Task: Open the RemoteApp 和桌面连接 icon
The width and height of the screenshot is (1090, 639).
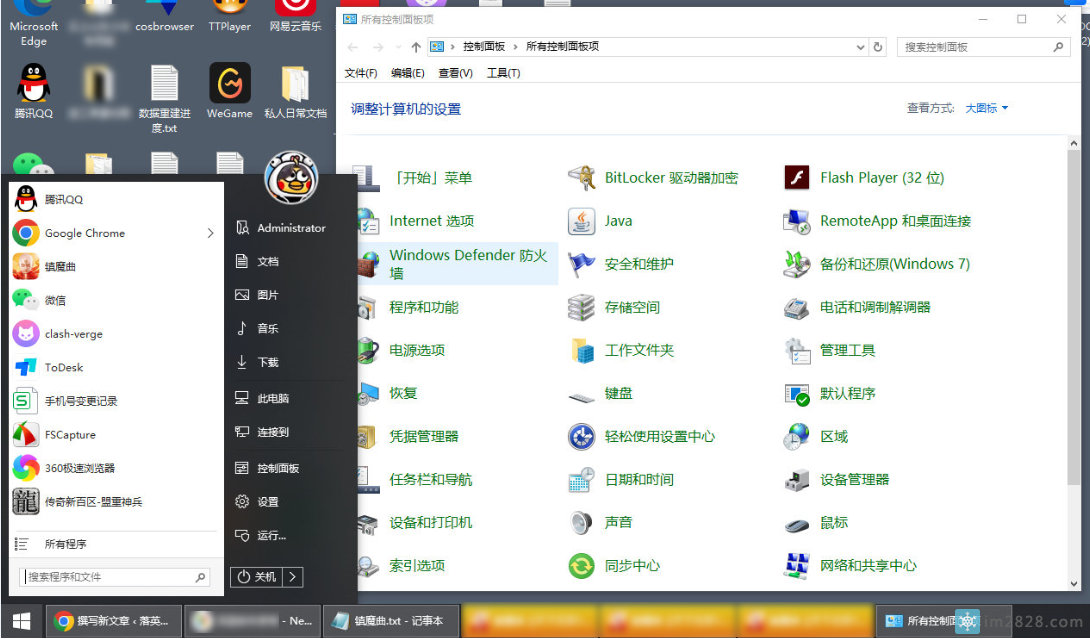Action: [x=797, y=221]
